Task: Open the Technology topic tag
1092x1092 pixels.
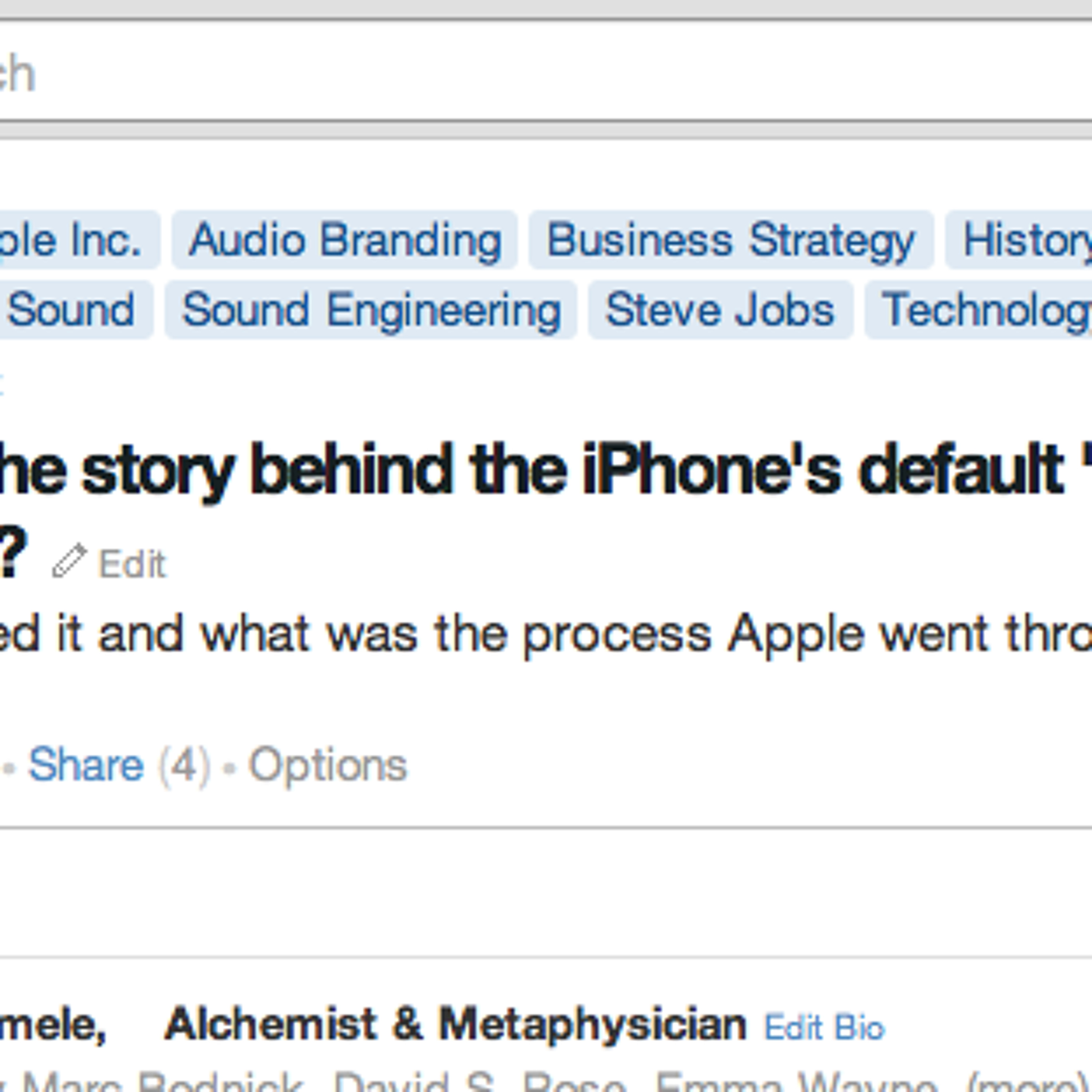Action: [978, 310]
